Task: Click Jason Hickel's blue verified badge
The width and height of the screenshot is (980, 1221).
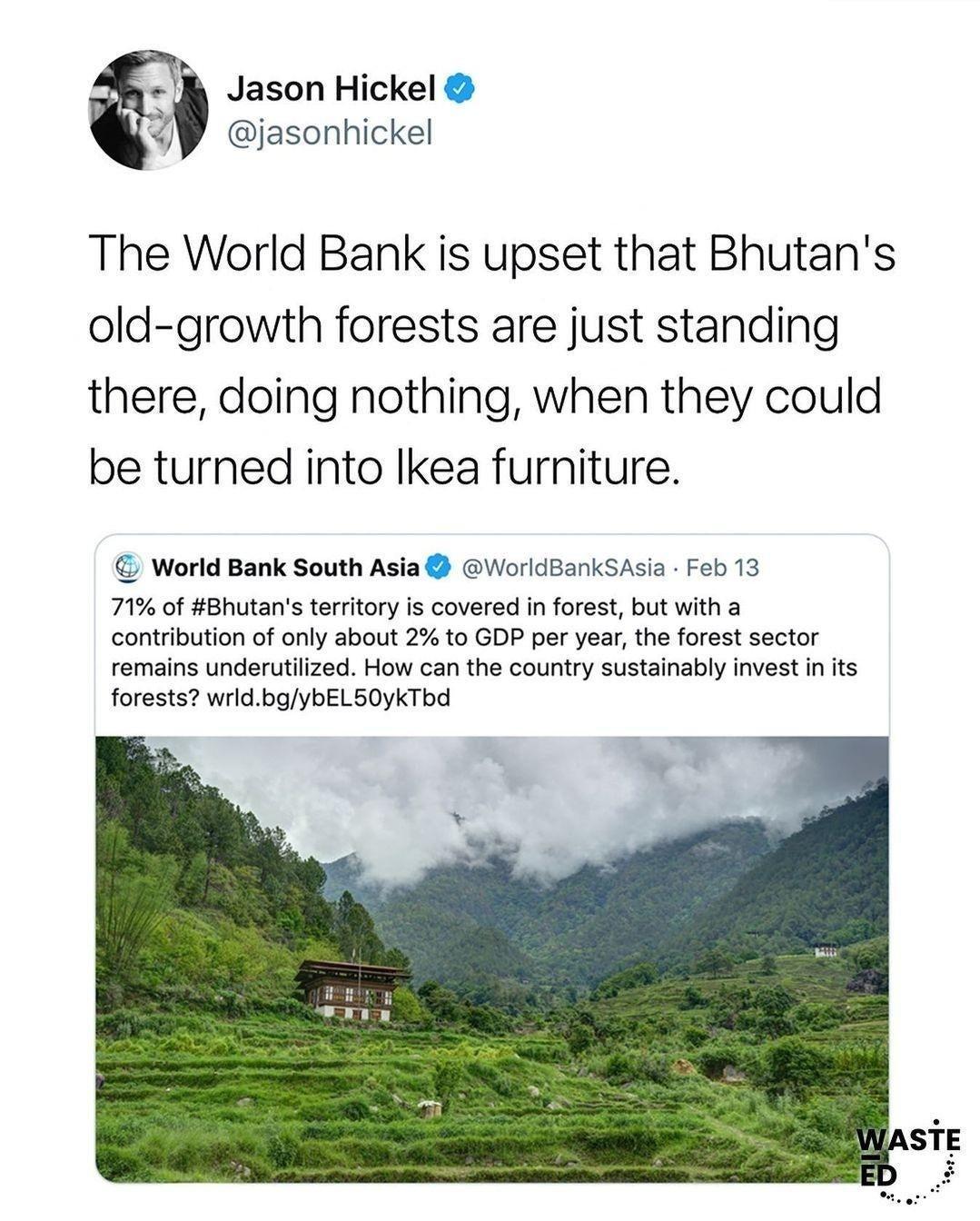Action: pos(458,88)
